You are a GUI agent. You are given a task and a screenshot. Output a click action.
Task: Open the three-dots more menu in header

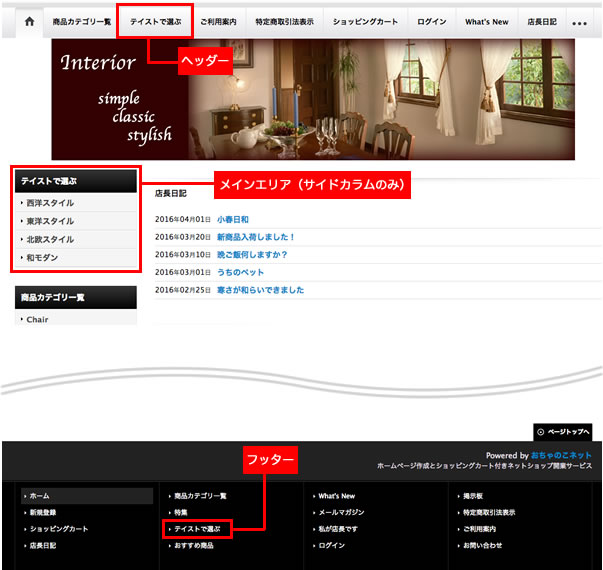[579, 23]
